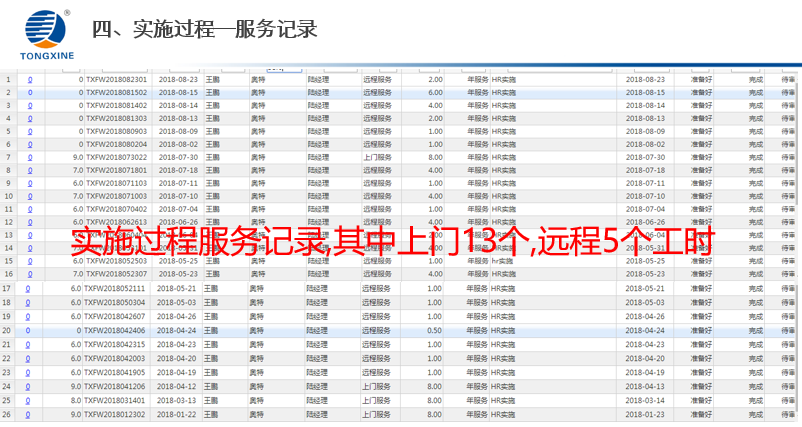The height and width of the screenshot is (427, 802).
Task: Select record TXFW2018073022
Action: [116, 157]
